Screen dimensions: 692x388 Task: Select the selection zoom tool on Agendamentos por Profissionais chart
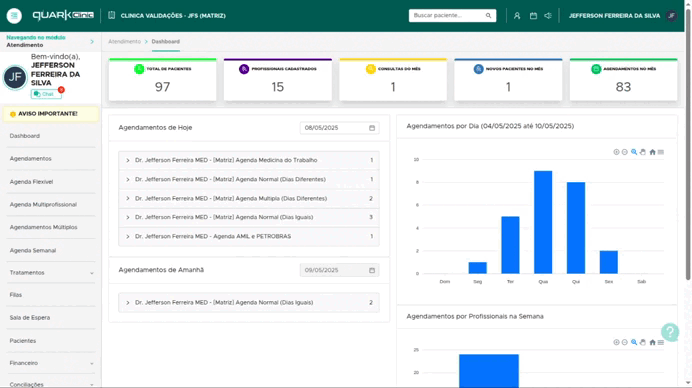[634, 342]
